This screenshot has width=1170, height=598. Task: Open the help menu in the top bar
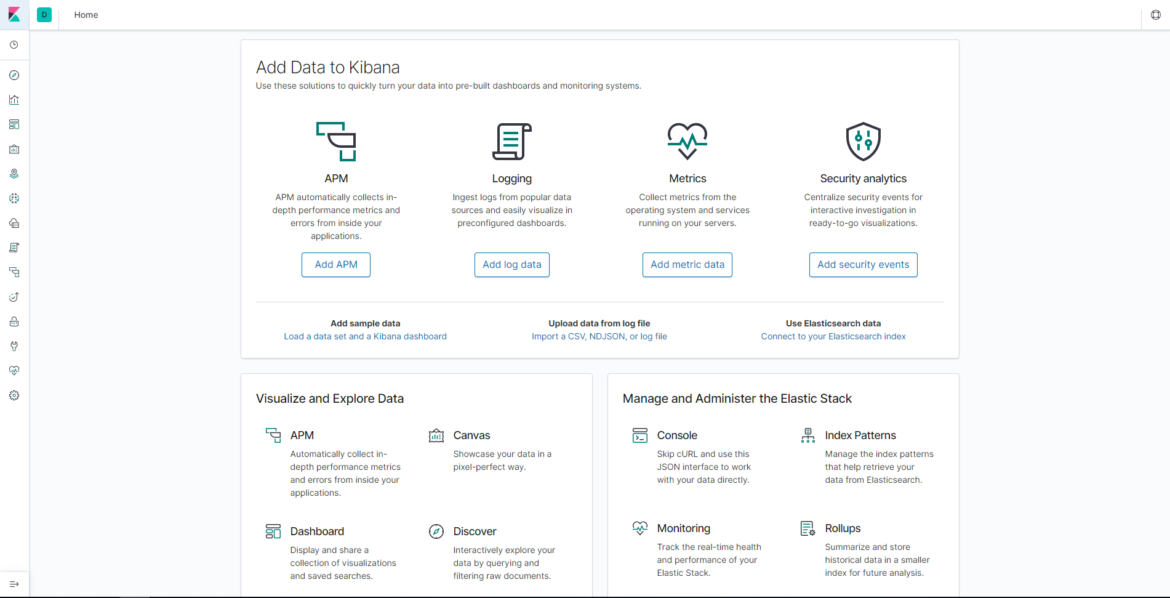pyautogui.click(x=1155, y=15)
